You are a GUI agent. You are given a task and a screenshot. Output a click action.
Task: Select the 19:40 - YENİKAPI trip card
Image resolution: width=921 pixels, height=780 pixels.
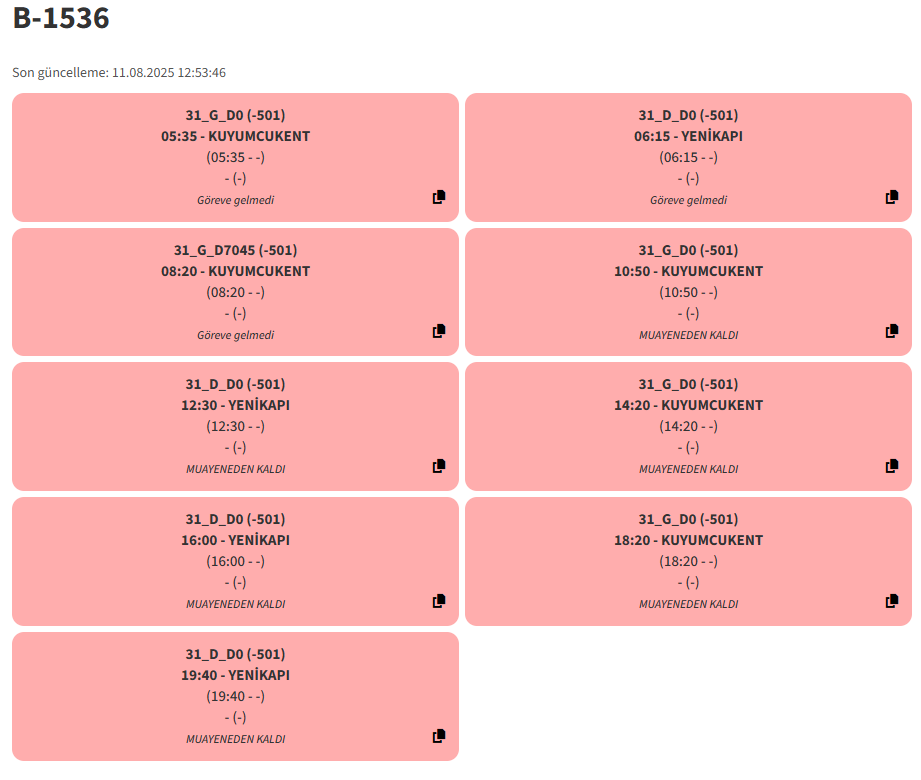click(235, 697)
